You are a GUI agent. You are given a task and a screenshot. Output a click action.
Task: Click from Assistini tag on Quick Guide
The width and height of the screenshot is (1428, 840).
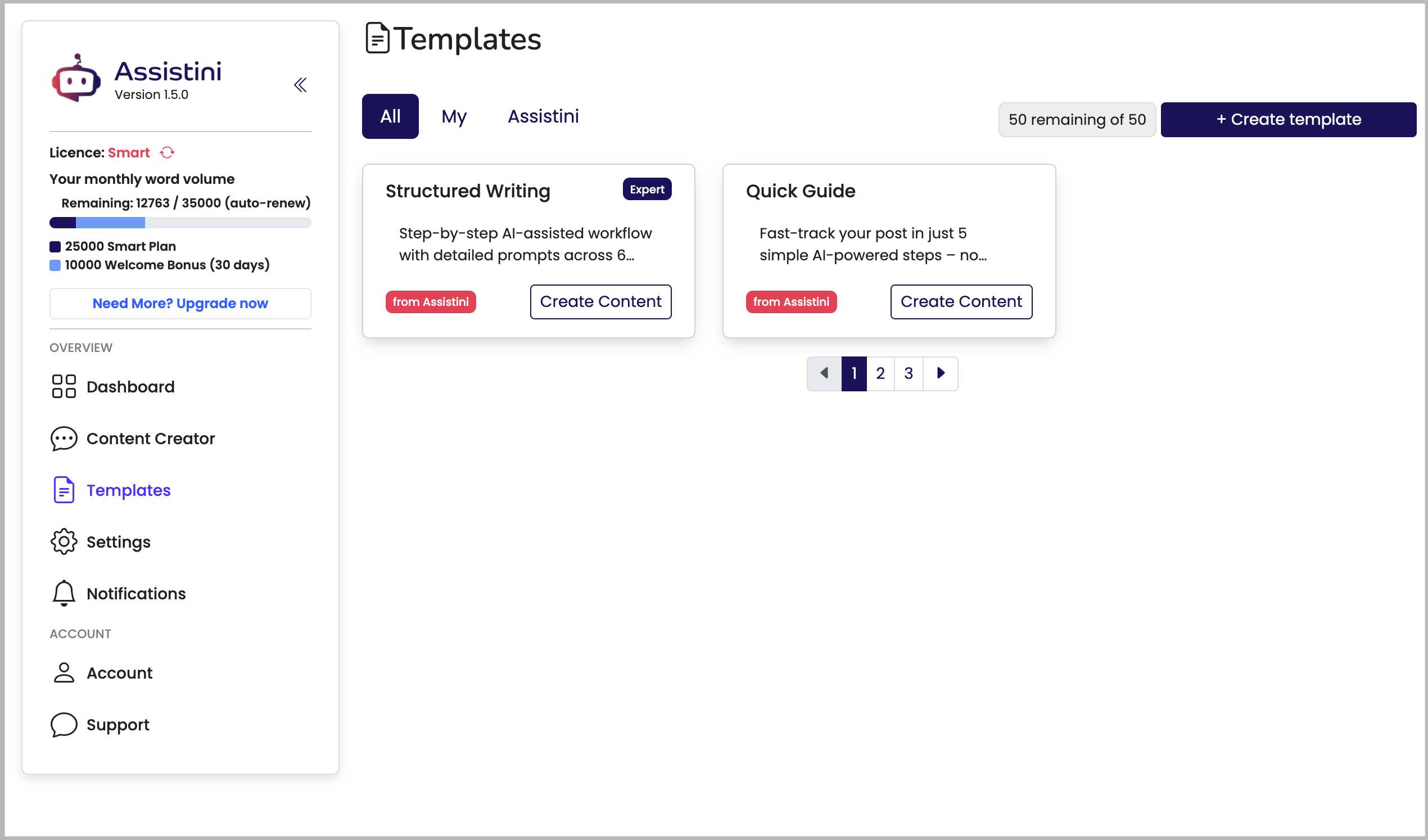coord(791,302)
